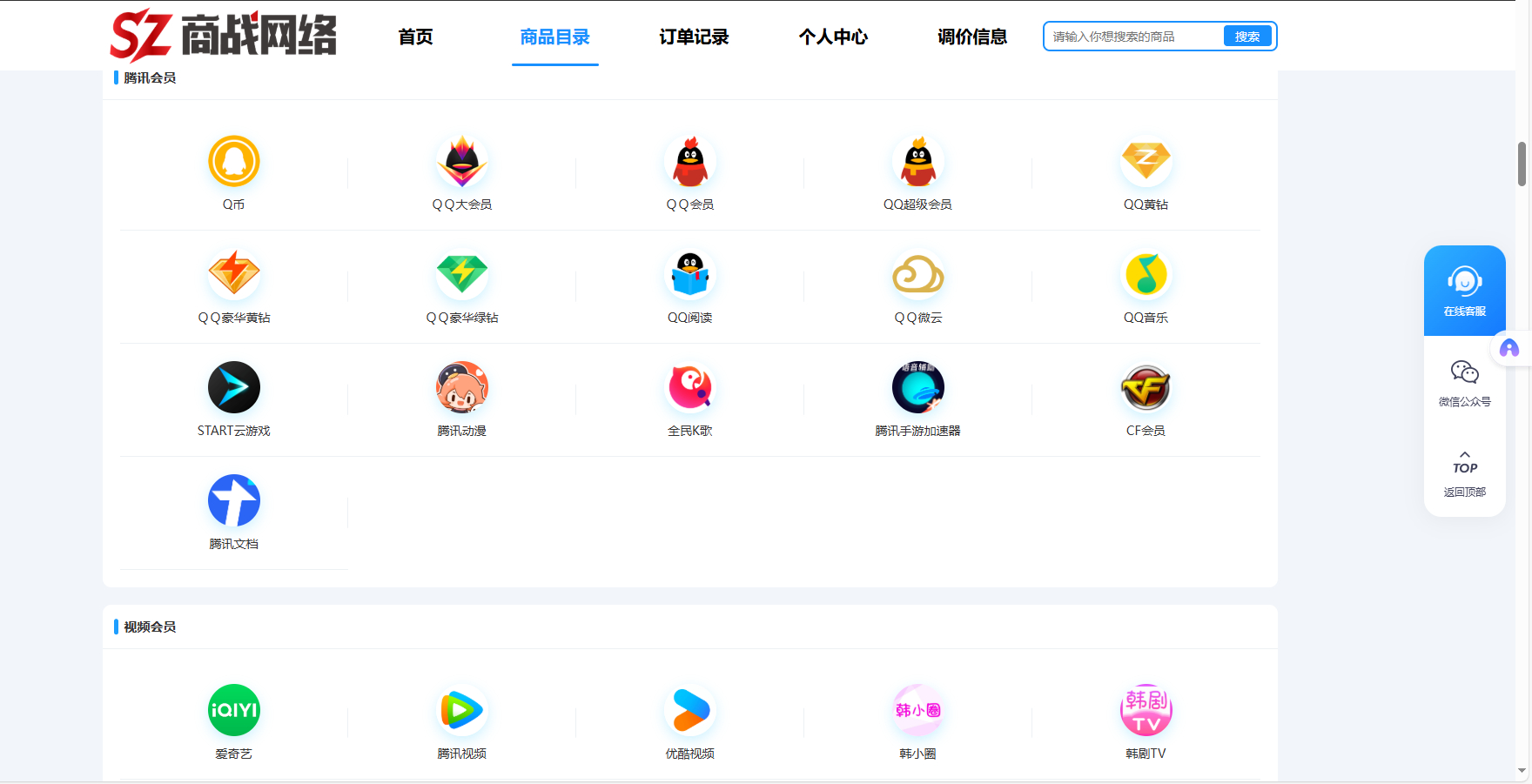Select the QQ大会员 icon

pyautogui.click(x=462, y=161)
